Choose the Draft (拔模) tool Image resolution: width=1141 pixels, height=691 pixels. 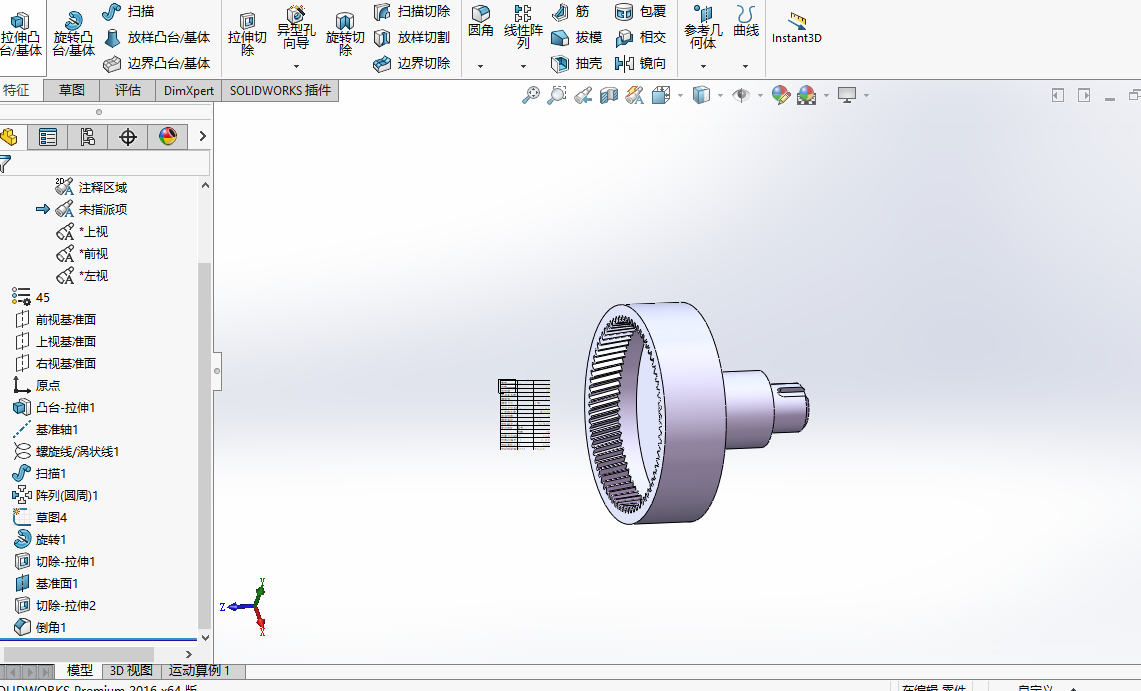[x=577, y=37]
